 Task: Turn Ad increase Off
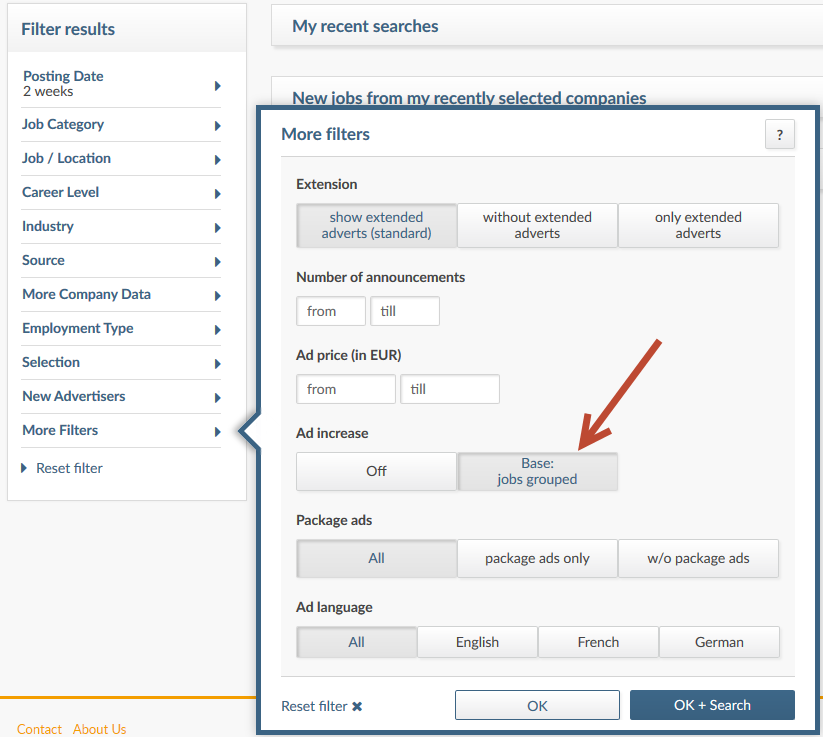(x=376, y=471)
